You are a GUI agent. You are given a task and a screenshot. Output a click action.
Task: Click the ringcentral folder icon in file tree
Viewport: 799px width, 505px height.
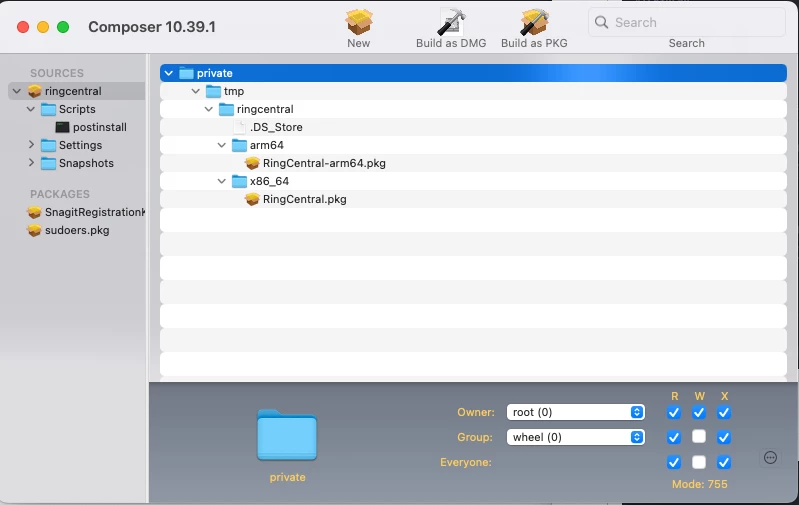click(x=226, y=109)
